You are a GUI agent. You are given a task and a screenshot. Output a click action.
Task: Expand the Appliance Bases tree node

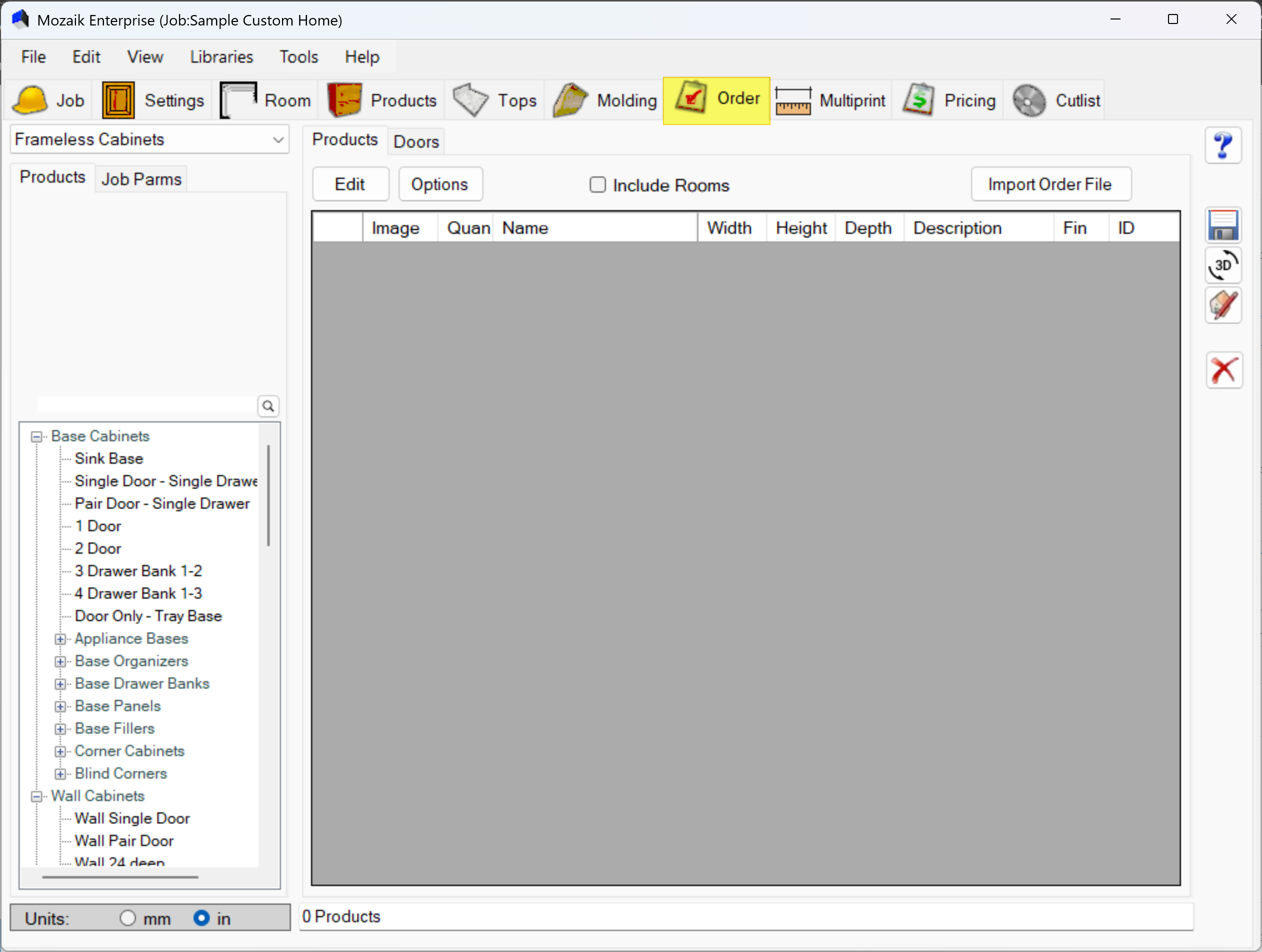(60, 639)
